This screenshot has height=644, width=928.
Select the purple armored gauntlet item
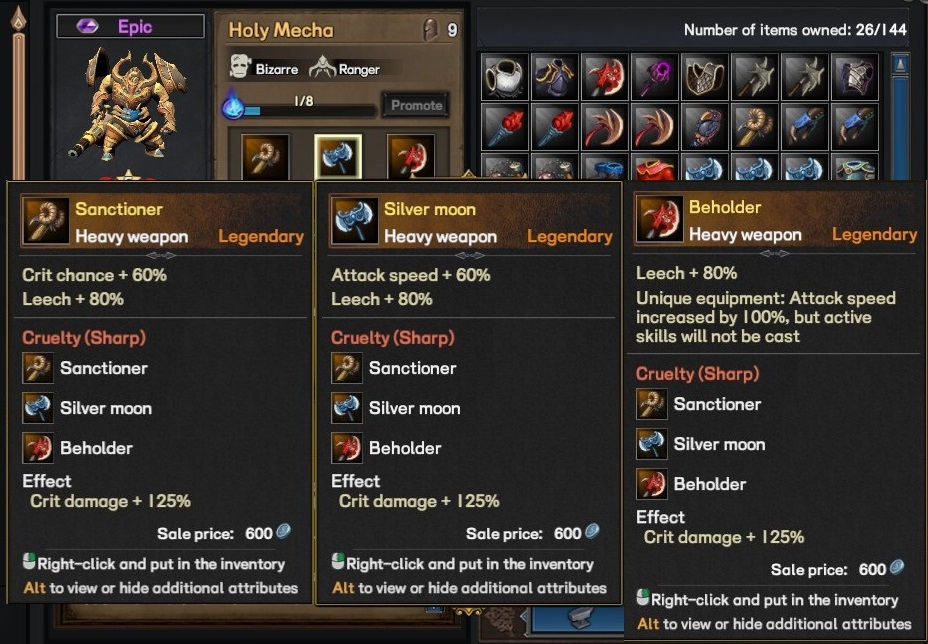point(704,127)
